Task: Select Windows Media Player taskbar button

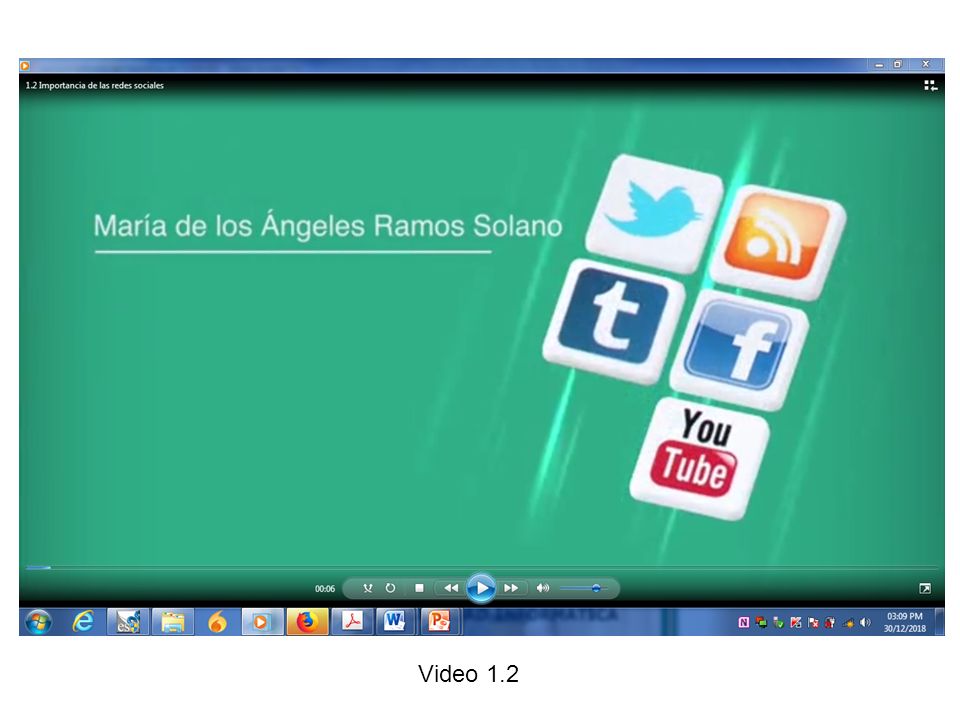Action: [x=262, y=622]
